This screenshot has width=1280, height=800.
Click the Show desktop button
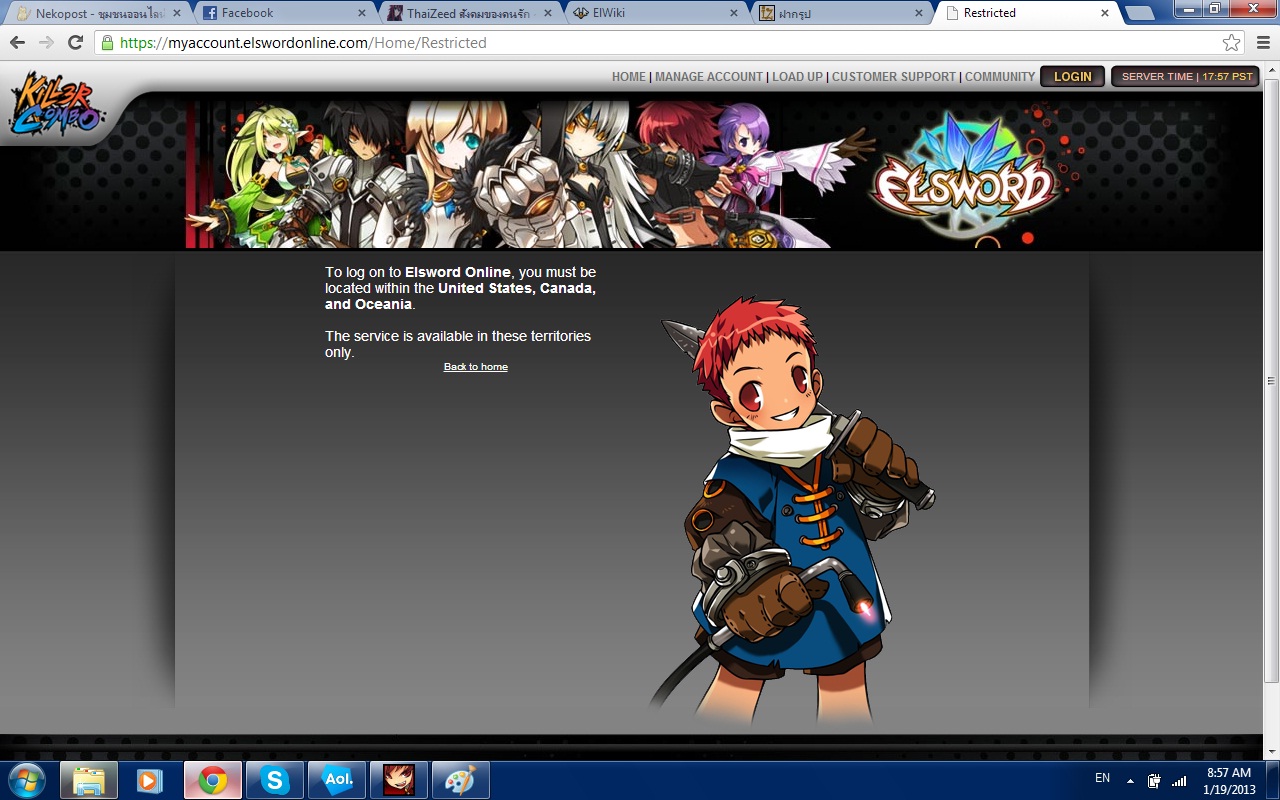pyautogui.click(x=1273, y=781)
